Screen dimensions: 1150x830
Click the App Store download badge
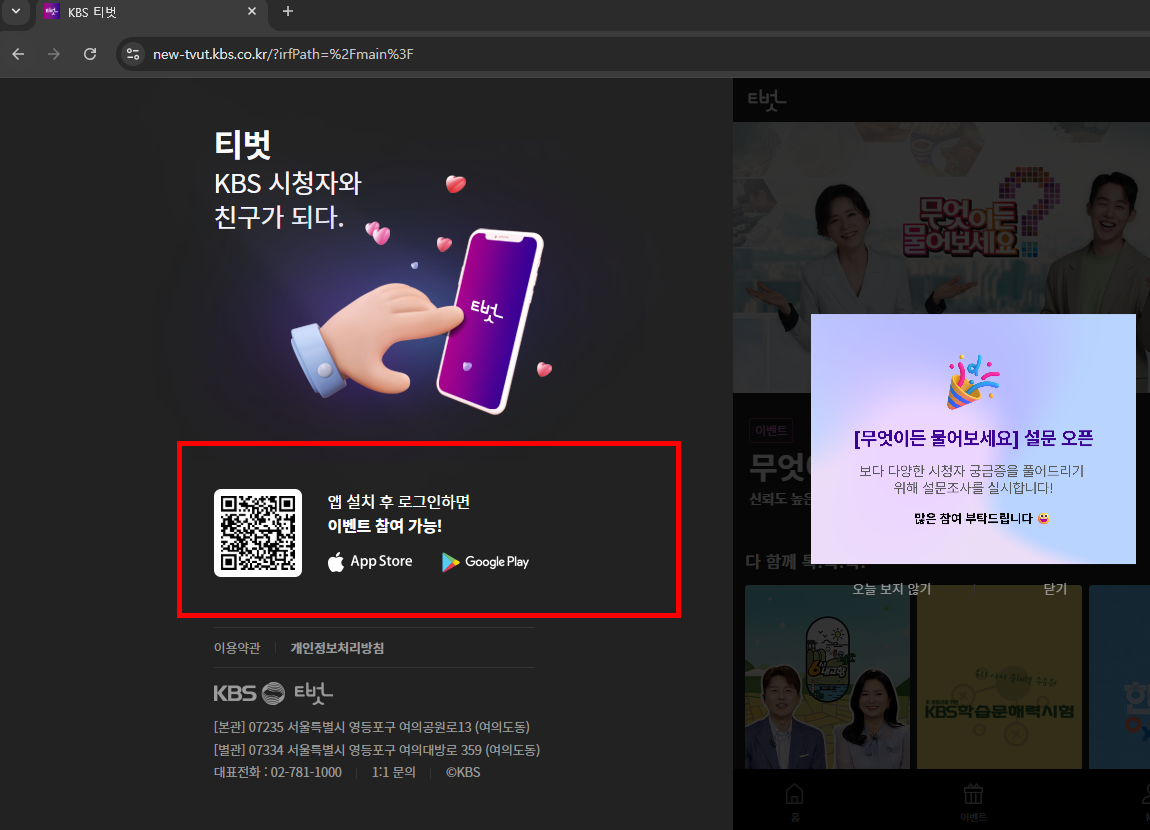tap(370, 561)
